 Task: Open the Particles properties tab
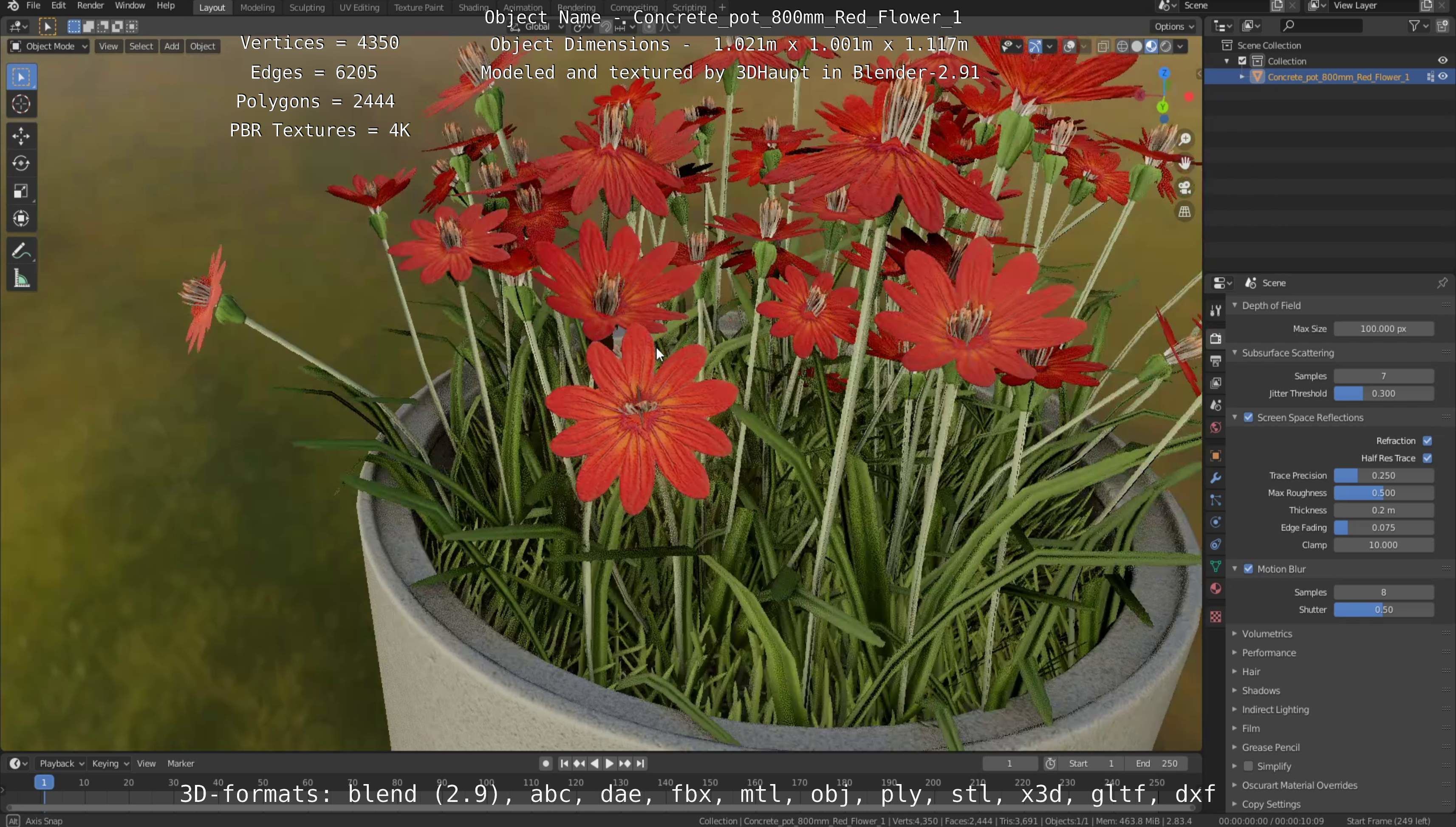point(1215,500)
